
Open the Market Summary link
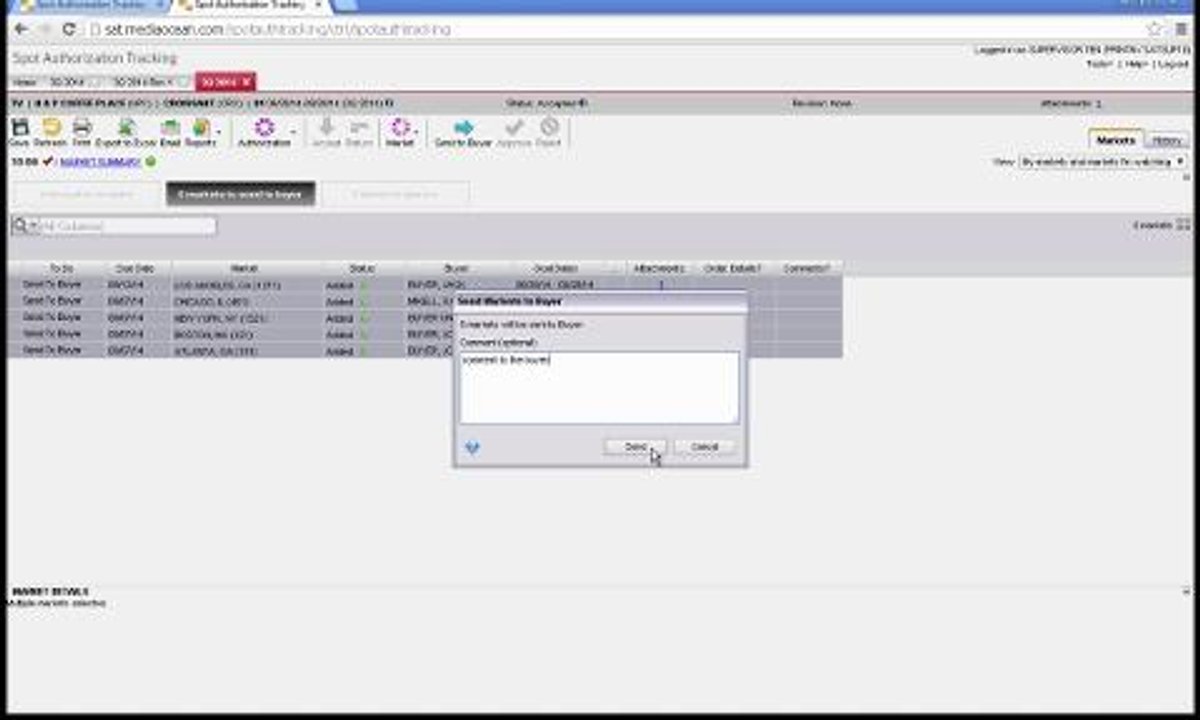coord(100,161)
